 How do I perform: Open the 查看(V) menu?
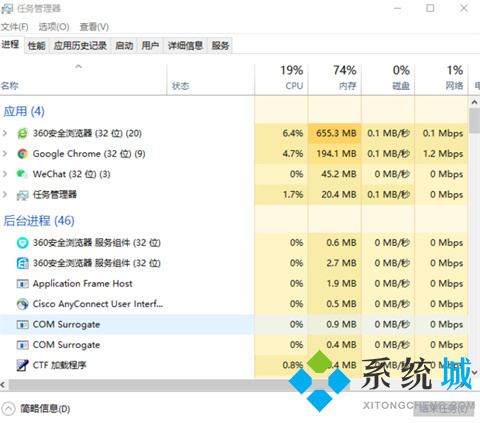[x=94, y=27]
